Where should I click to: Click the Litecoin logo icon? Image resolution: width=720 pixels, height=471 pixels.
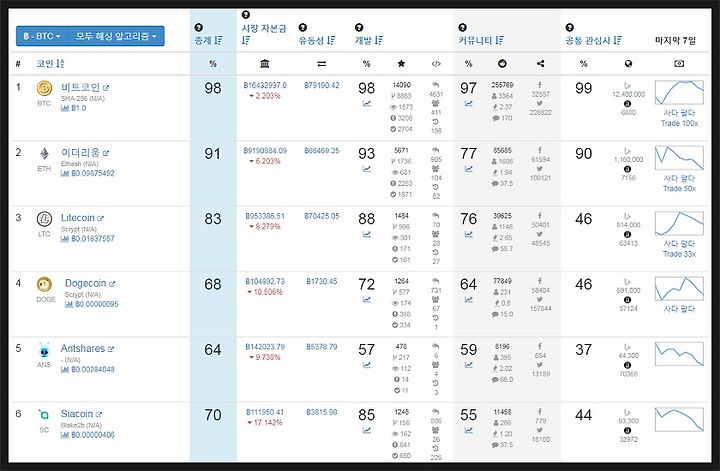(44, 219)
